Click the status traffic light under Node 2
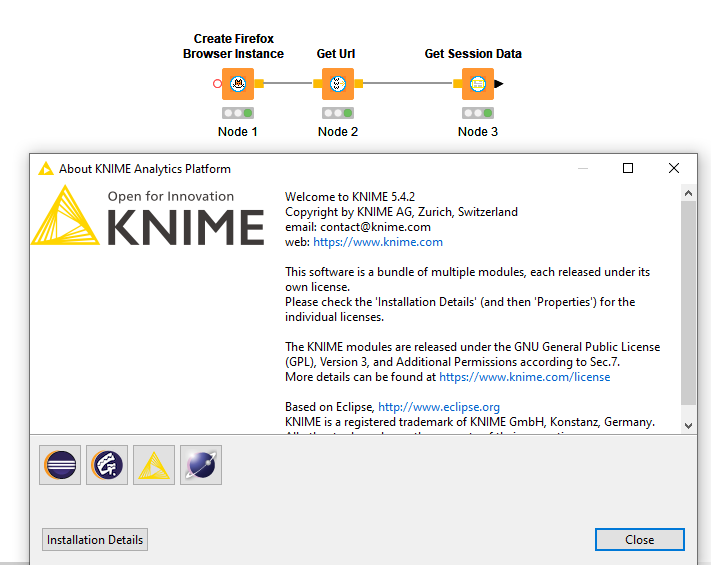Image resolution: width=711 pixels, height=565 pixels. [338, 113]
